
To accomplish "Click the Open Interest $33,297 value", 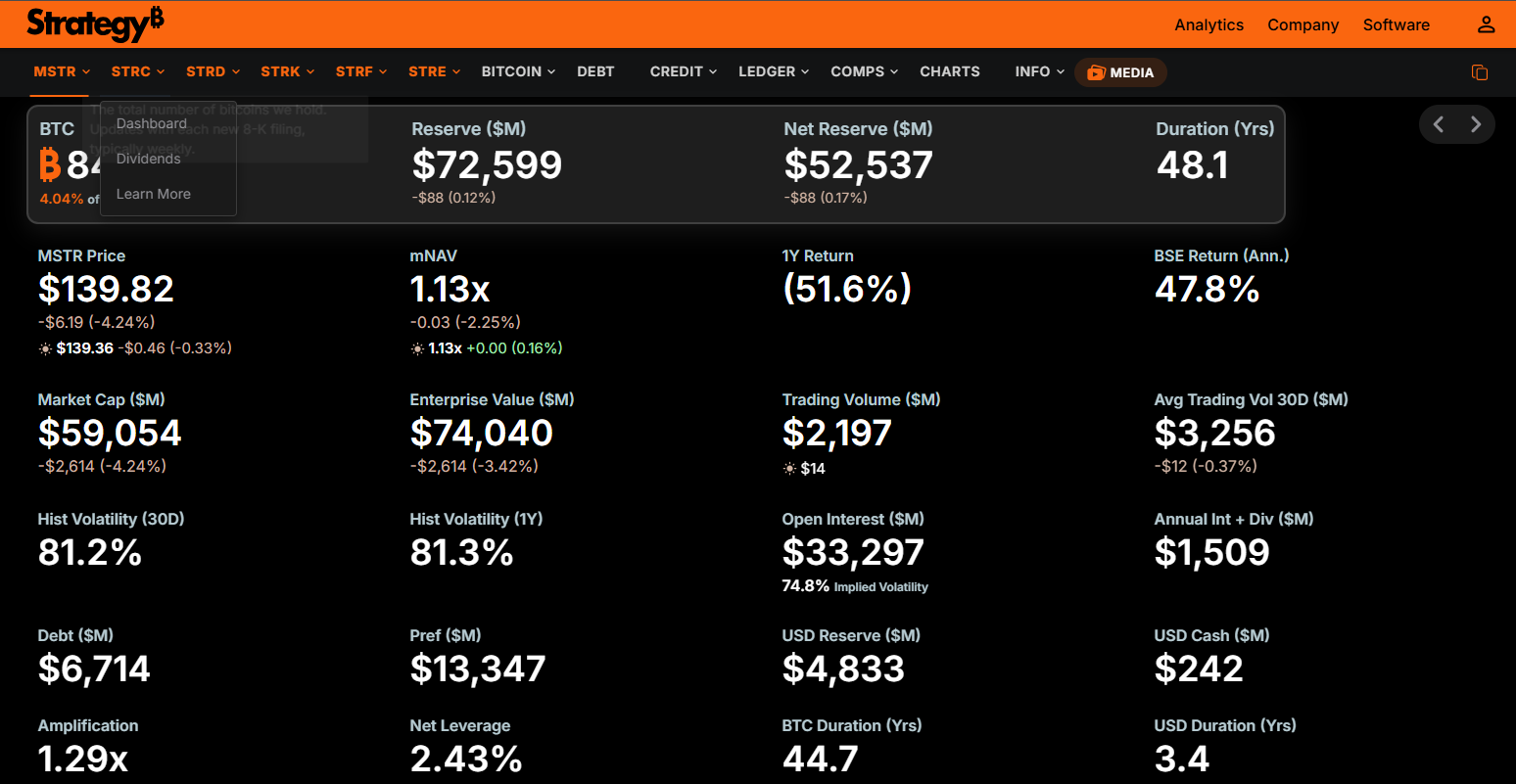I will tap(853, 552).
